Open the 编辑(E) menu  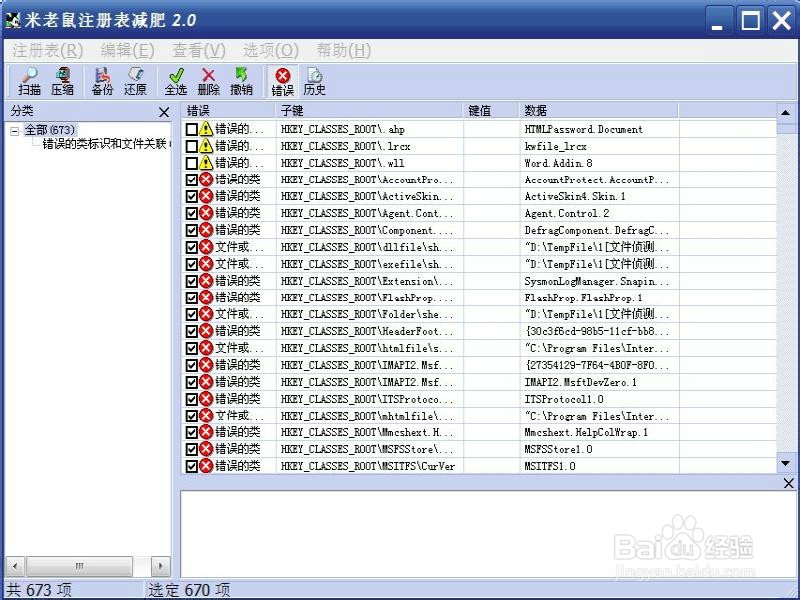pos(127,50)
